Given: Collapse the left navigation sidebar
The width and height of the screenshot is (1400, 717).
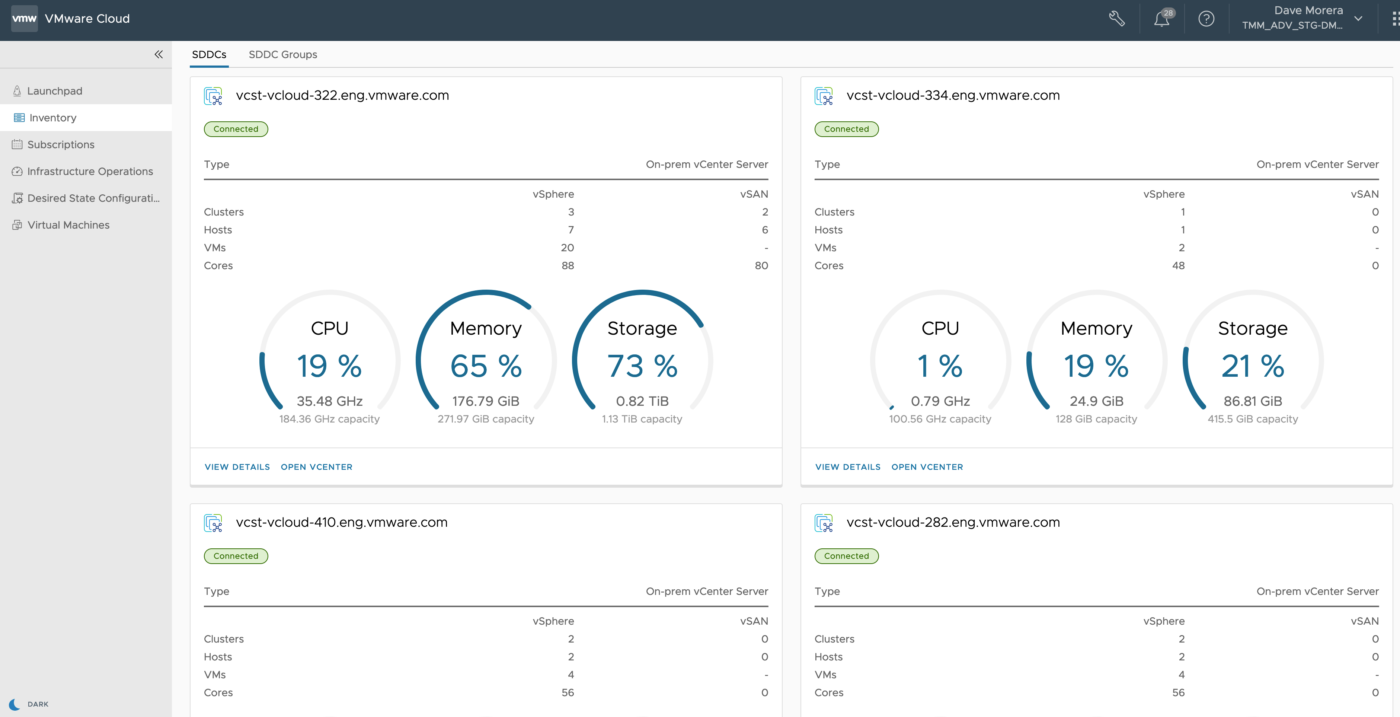Looking at the screenshot, I should (x=158, y=55).
